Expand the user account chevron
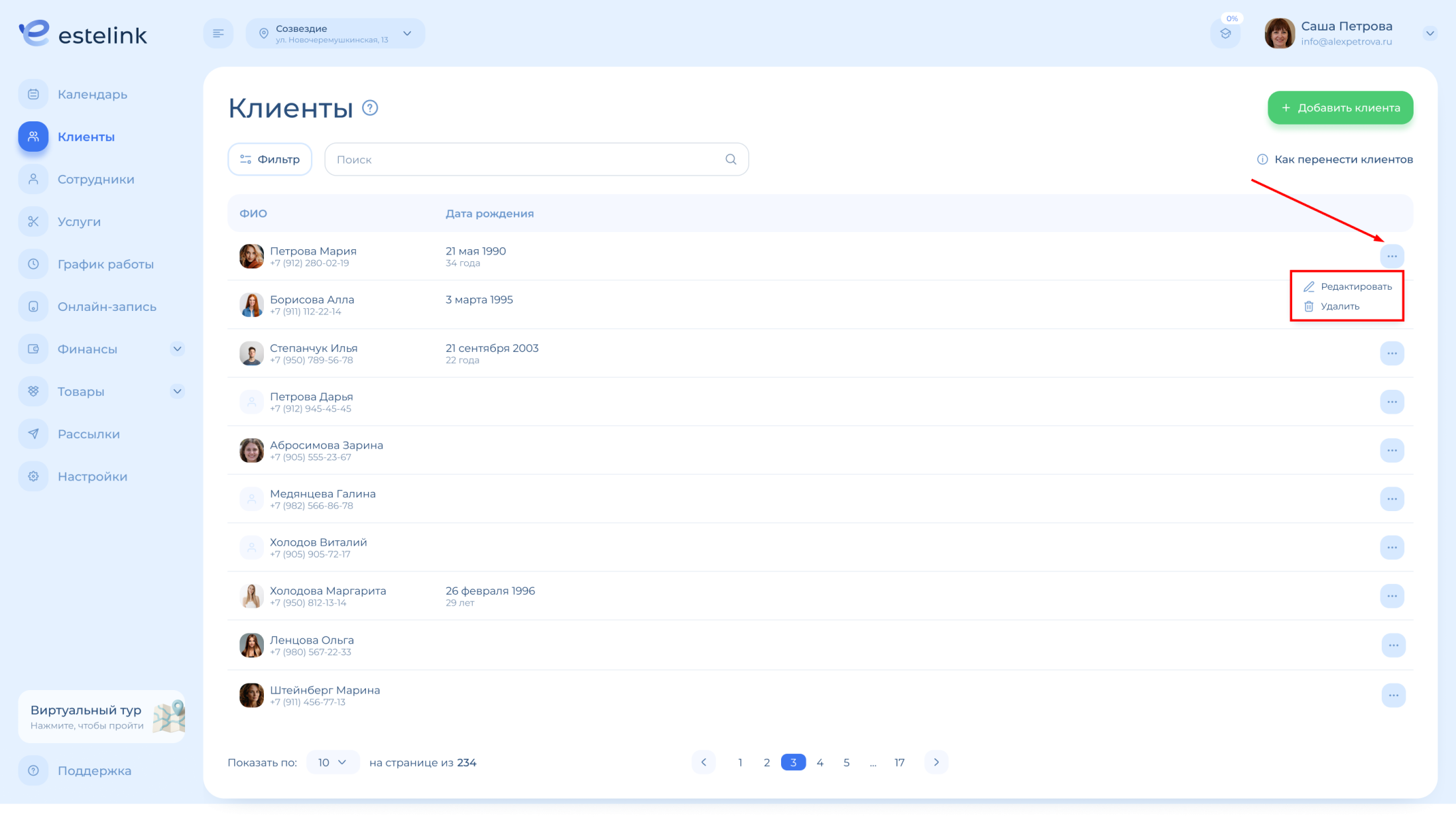The width and height of the screenshot is (1456, 820). [1430, 33]
